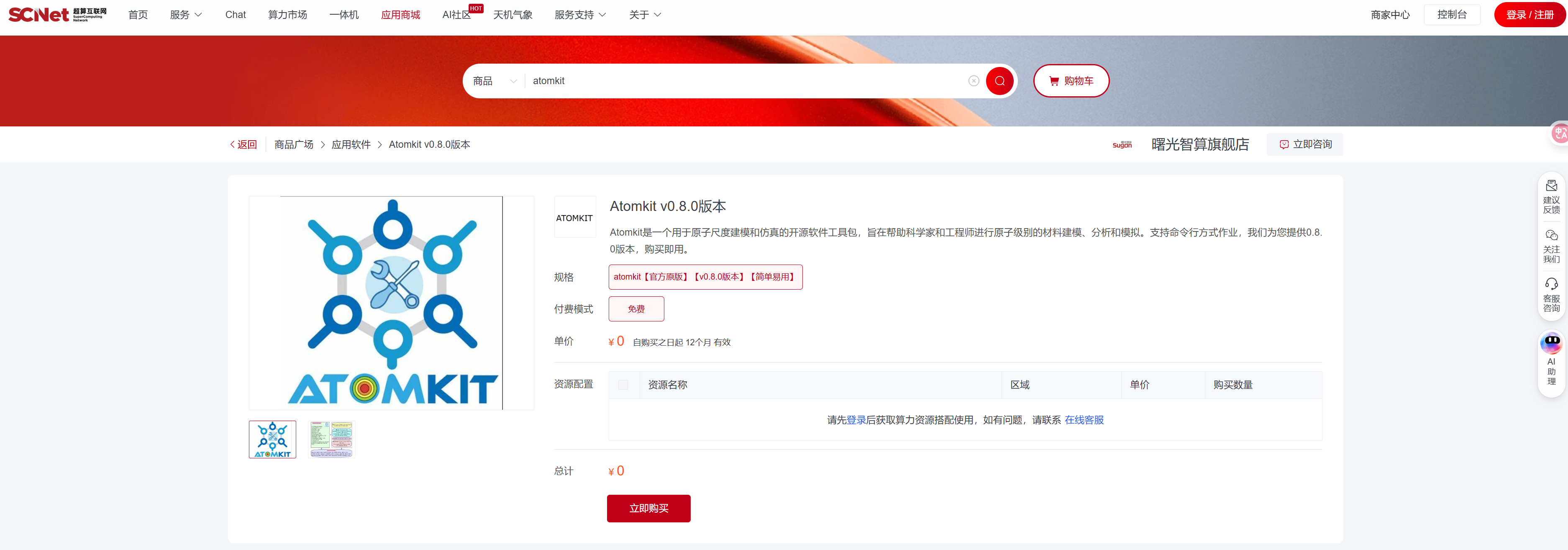The height and width of the screenshot is (550, 1568).
Task: Expand the 服务 navigation dropdown
Action: pos(186,15)
